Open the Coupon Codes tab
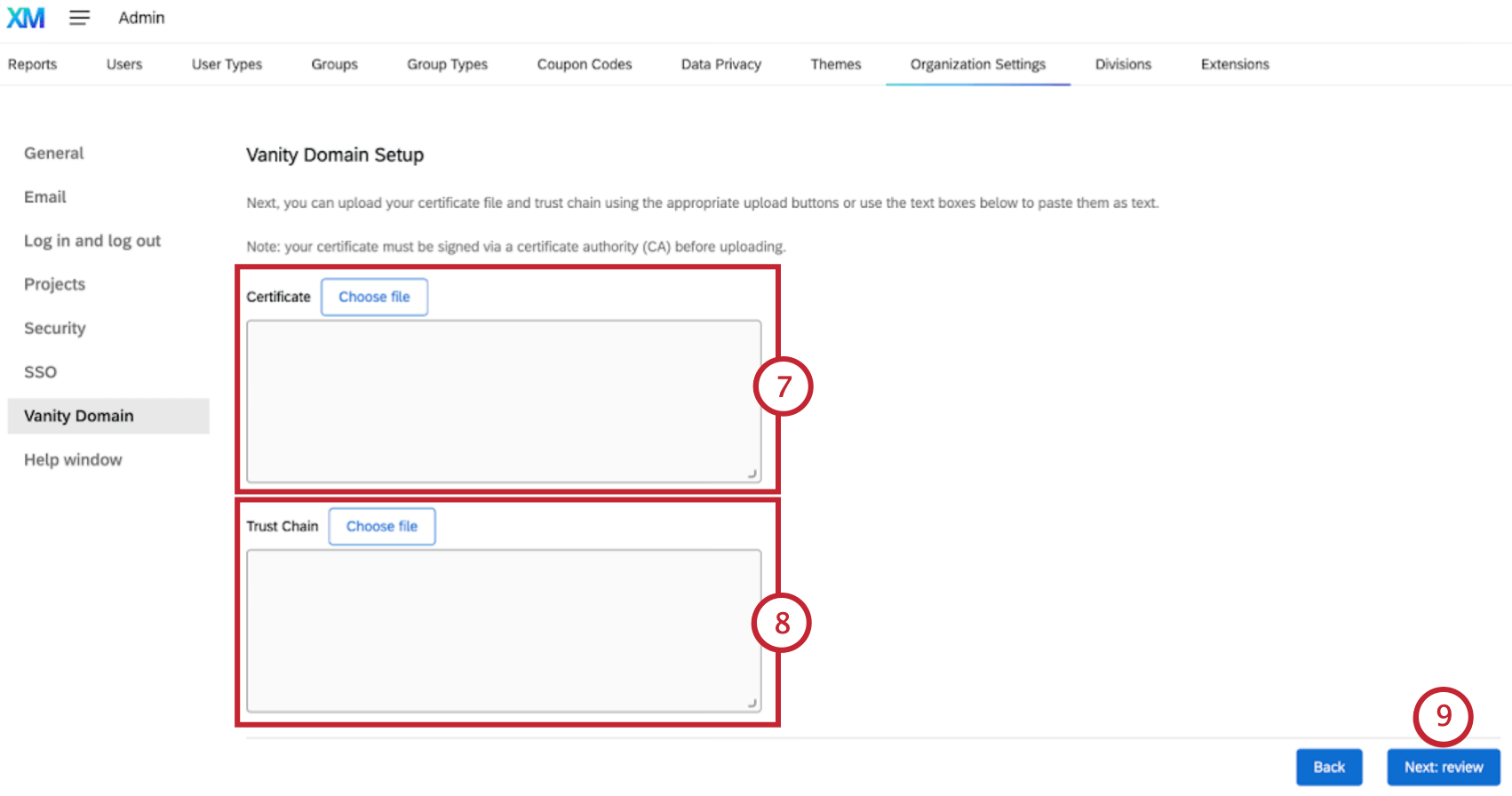1512x796 pixels. [x=584, y=64]
